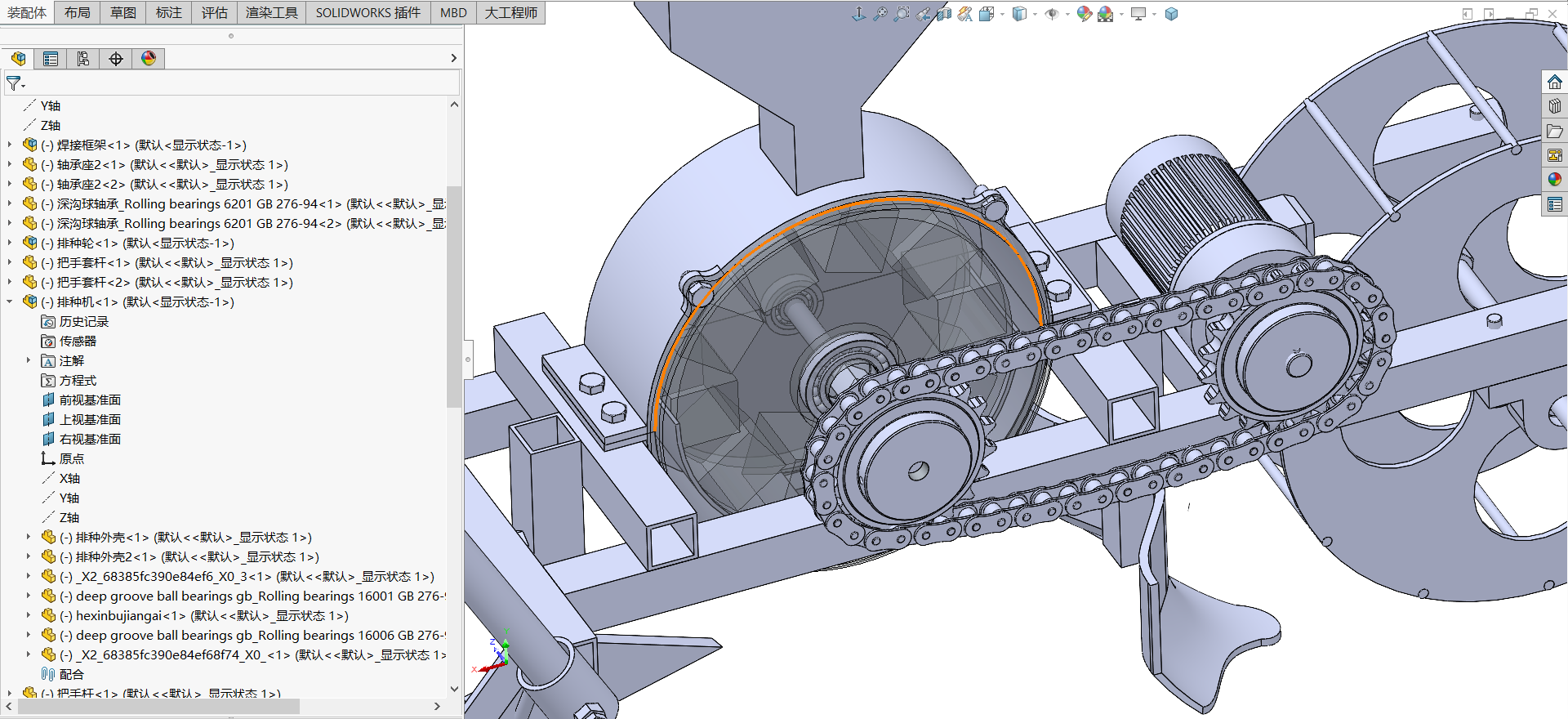The image size is (1568, 719).
Task: Open the View Settings dropdown arrow
Action: click(x=1153, y=14)
